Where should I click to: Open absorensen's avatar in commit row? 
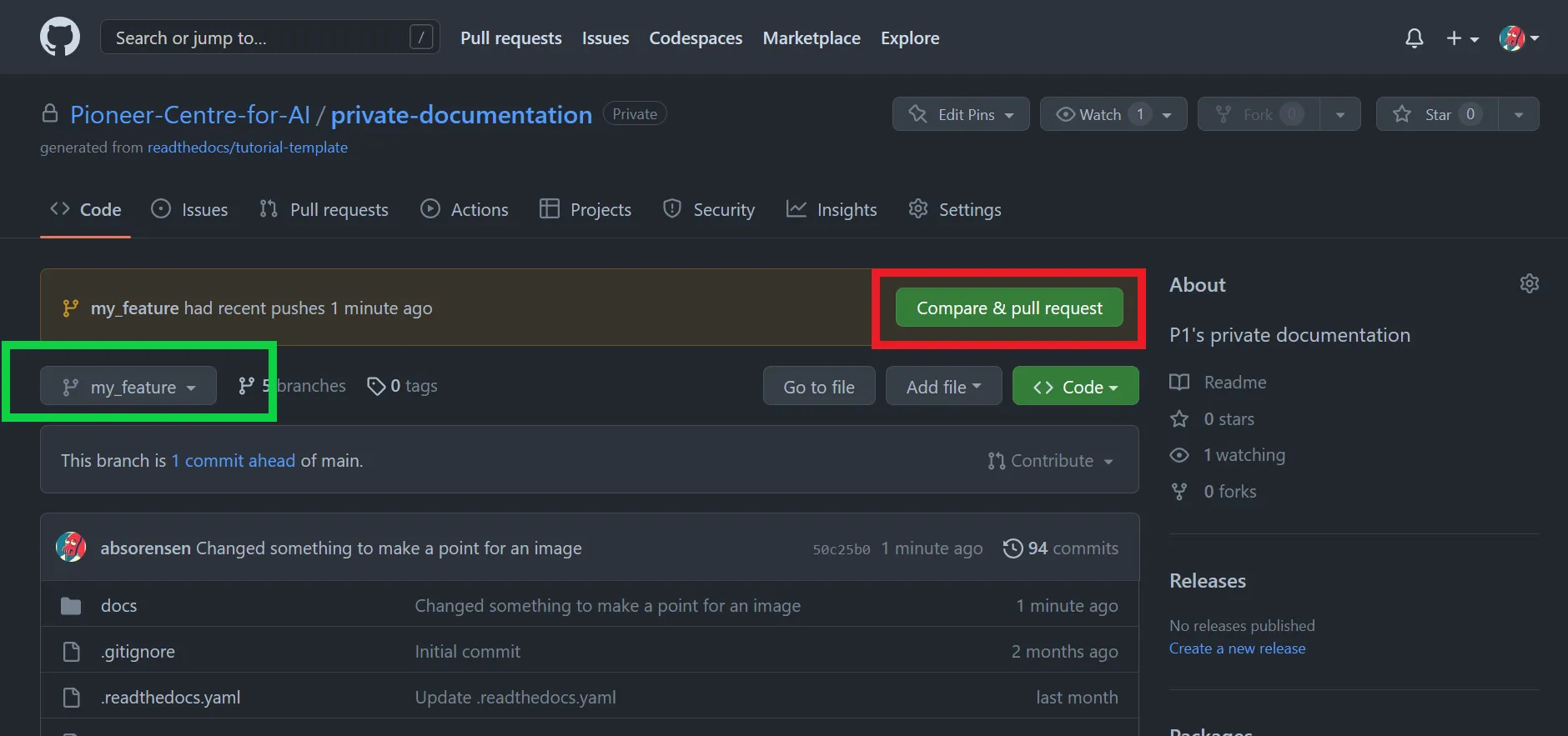[71, 548]
